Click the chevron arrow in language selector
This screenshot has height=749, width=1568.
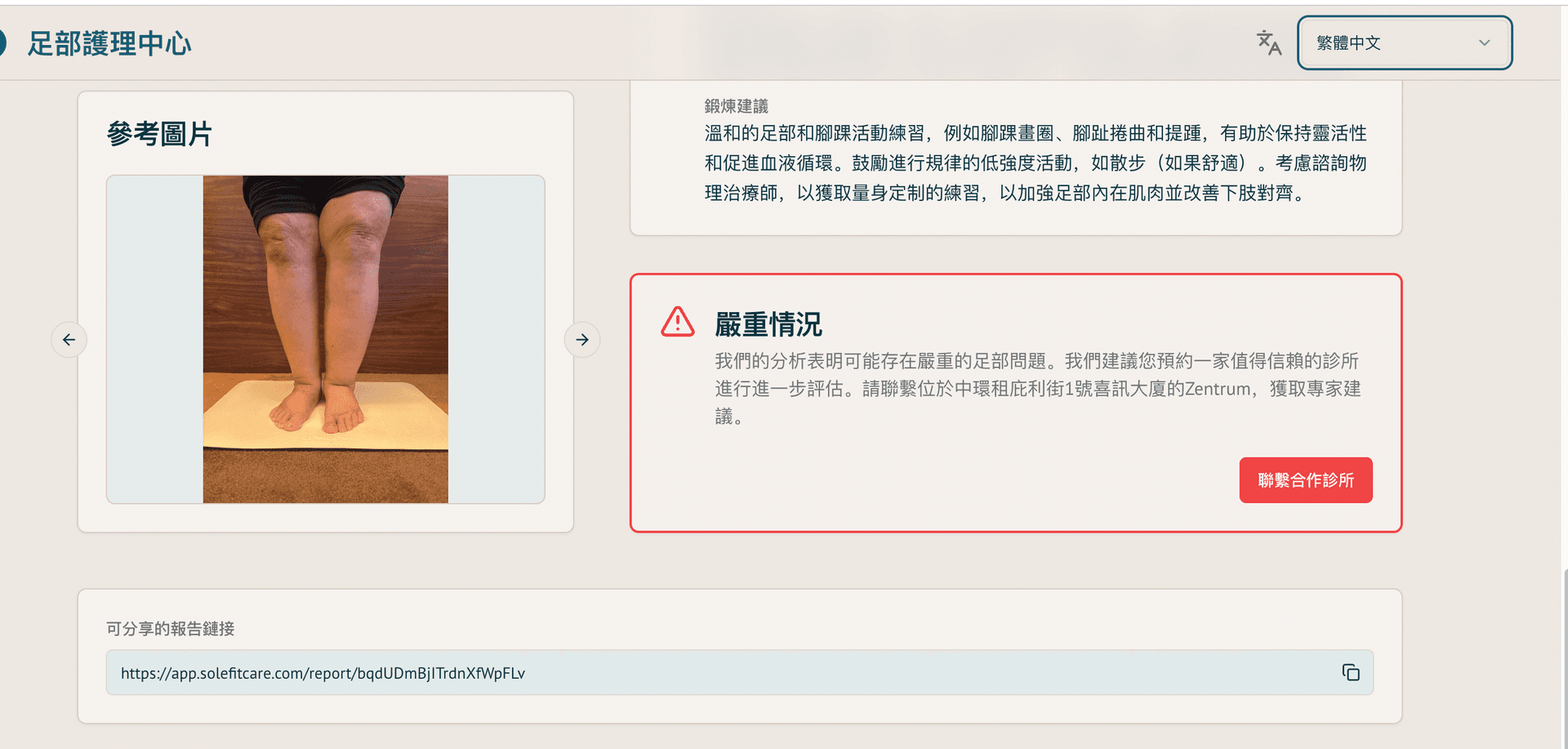click(x=1484, y=42)
